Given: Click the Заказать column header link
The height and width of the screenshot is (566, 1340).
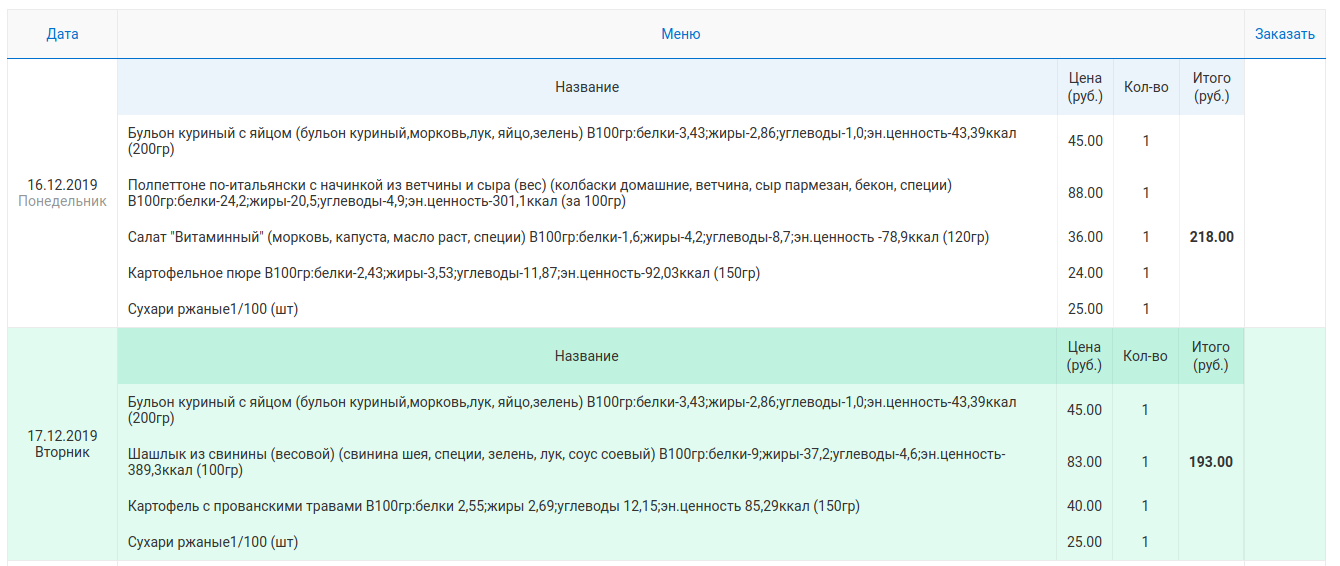Looking at the screenshot, I should 1285,34.
